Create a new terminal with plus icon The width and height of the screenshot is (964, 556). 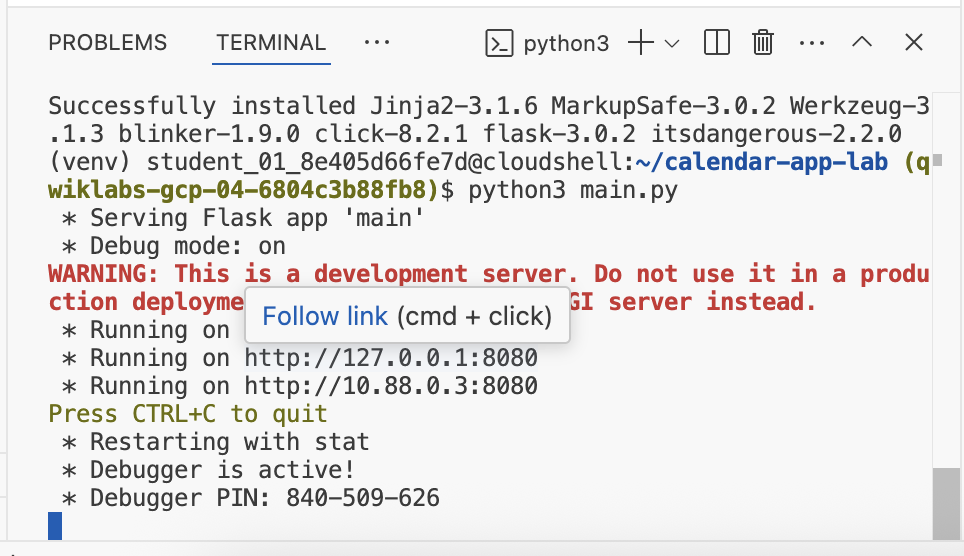640,43
